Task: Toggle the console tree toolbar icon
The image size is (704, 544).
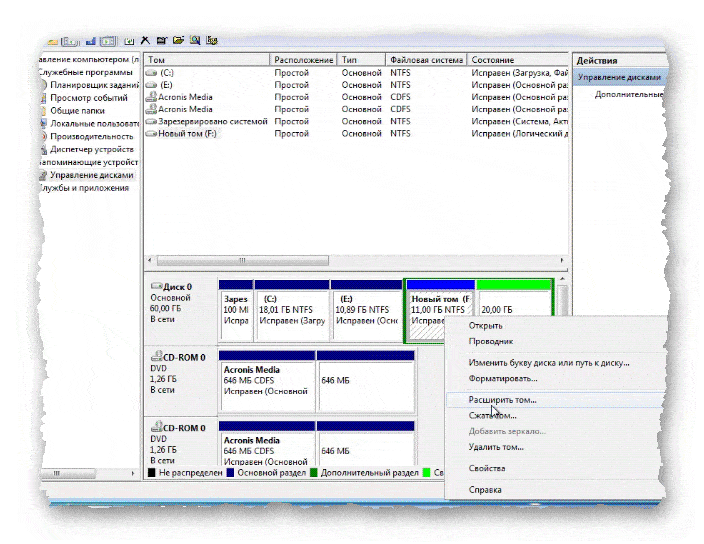Action: [x=70, y=41]
